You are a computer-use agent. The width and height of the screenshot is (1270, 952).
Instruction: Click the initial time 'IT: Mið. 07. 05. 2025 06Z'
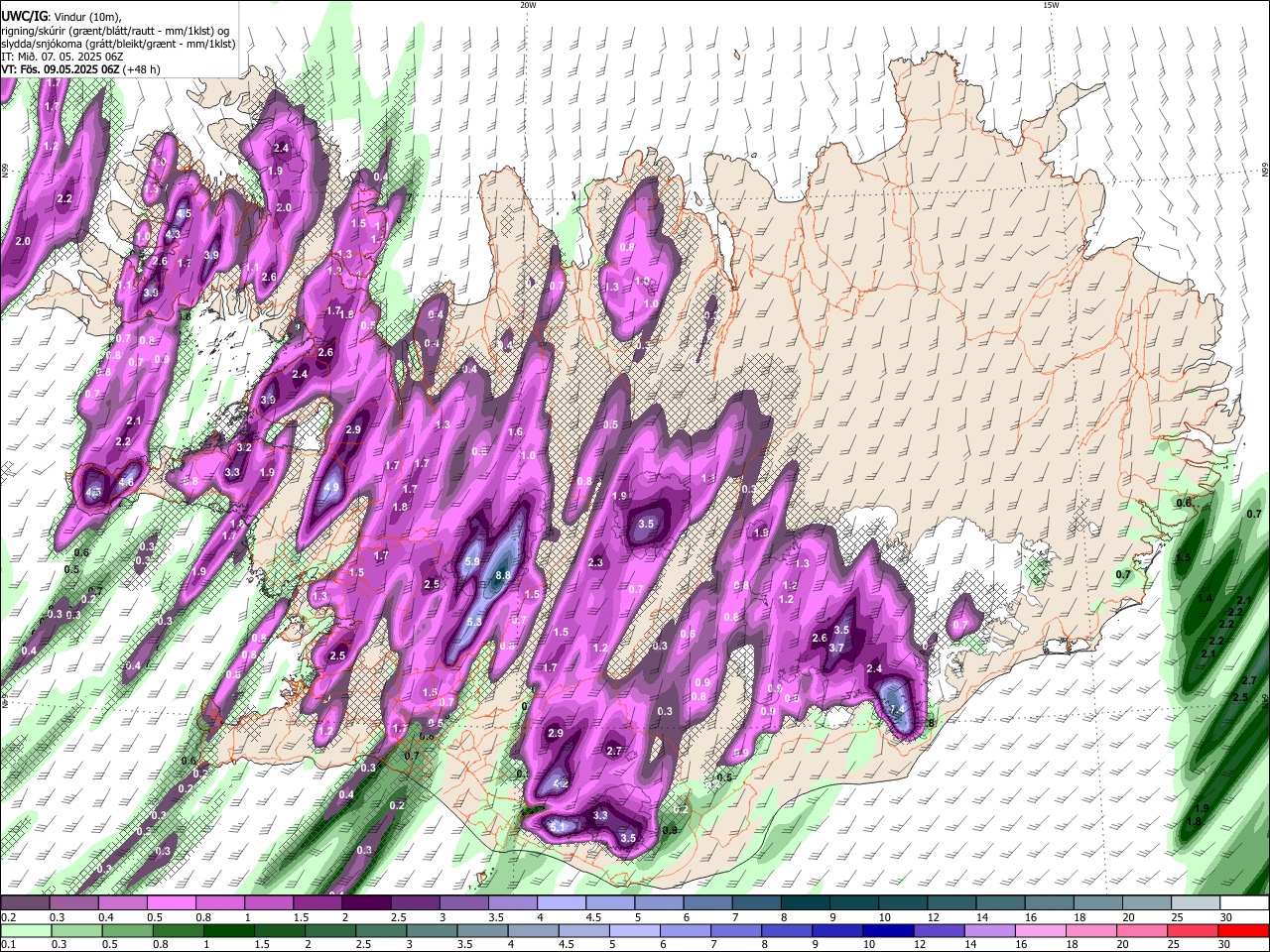point(63,57)
